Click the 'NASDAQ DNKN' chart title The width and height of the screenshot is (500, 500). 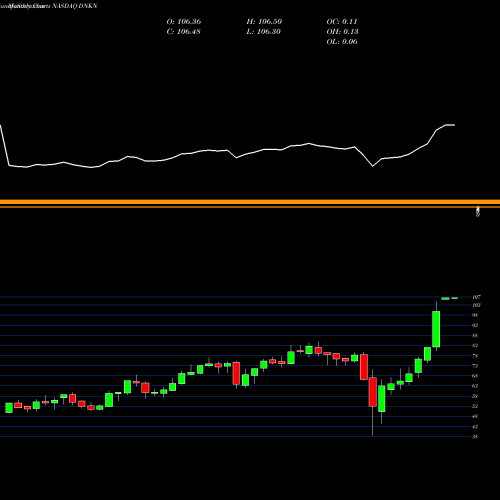[75, 6]
